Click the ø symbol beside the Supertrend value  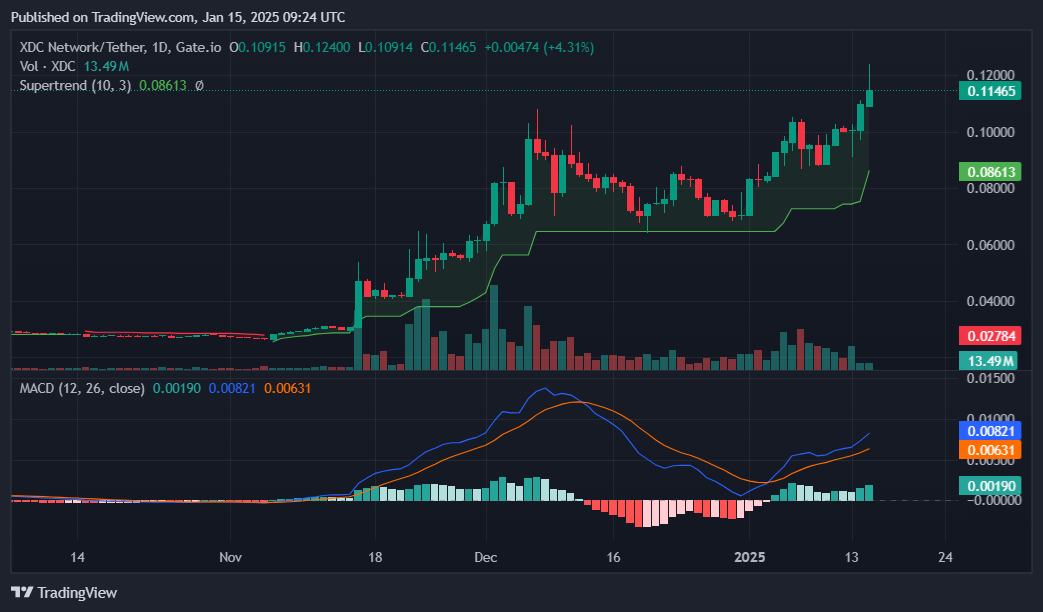(199, 85)
